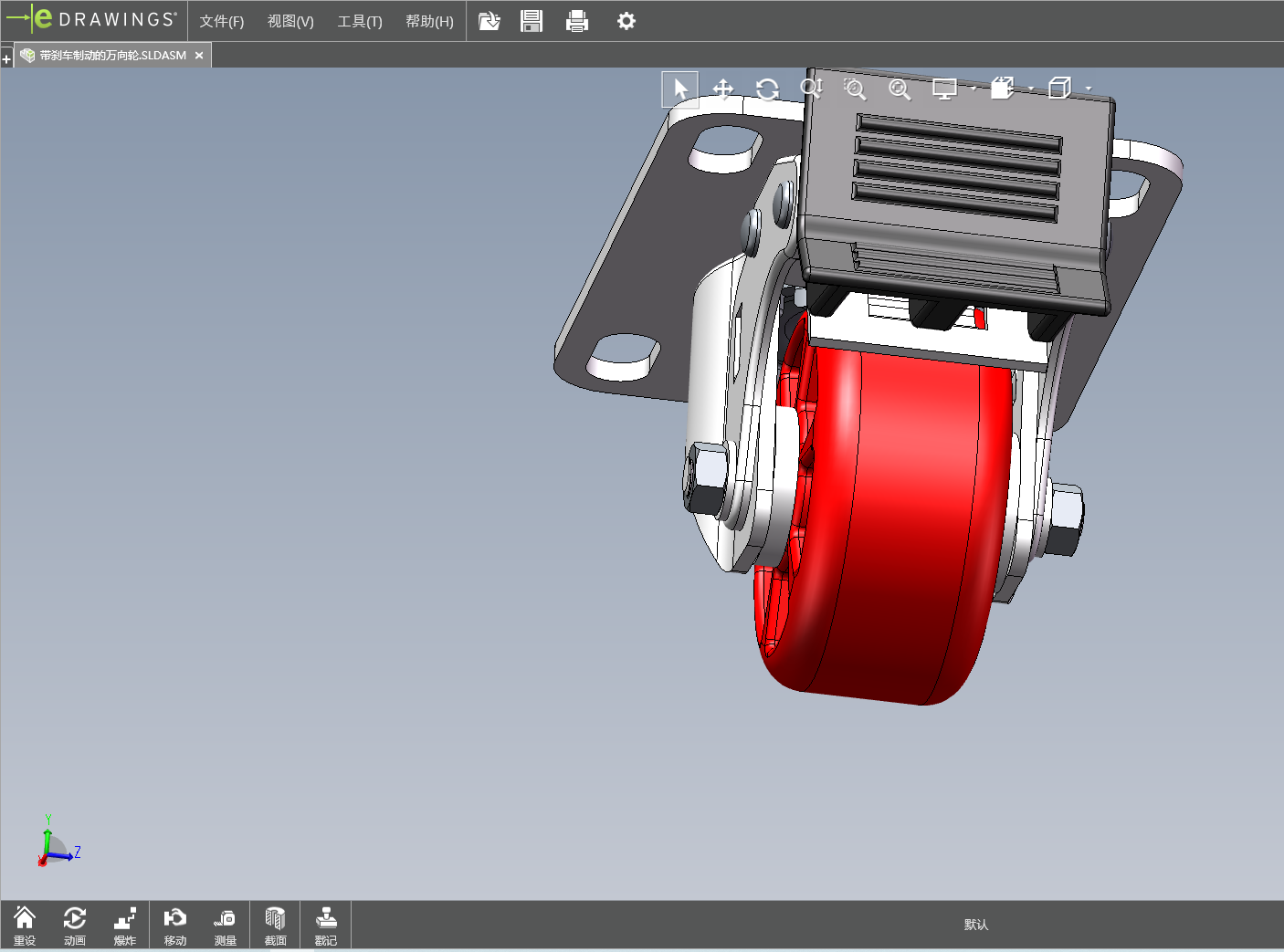Viewport: 1284px width, 952px height.
Task: Click the print icon
Action: point(577,21)
